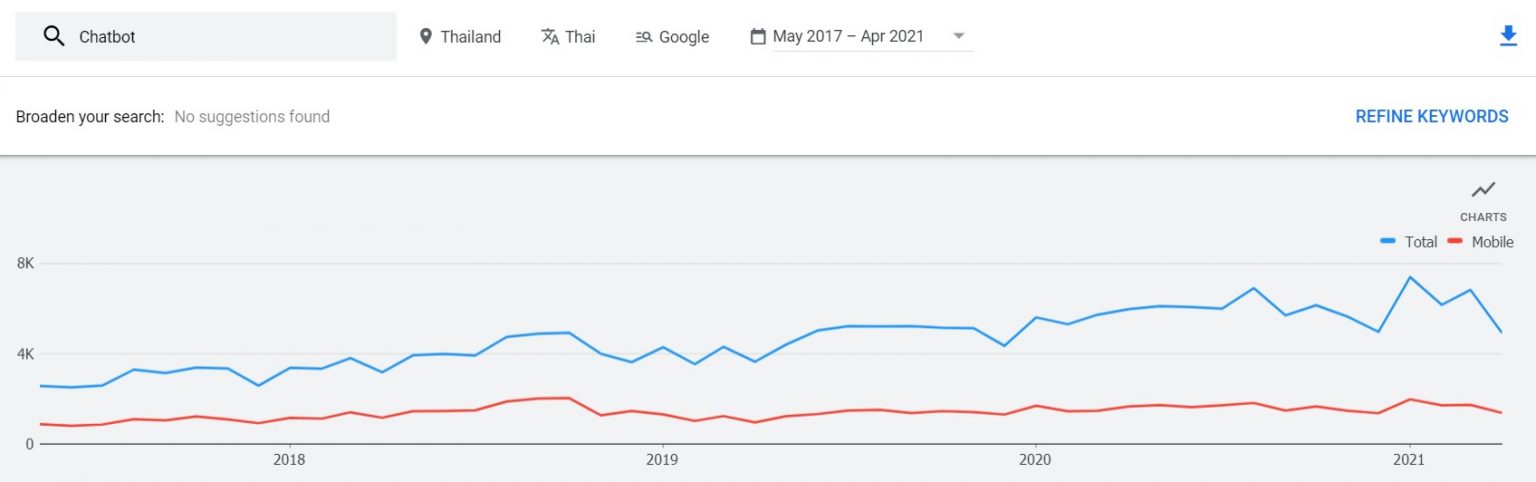Toggle the Mobile series in chart legend
The height and width of the screenshot is (482, 1536).
click(x=1492, y=242)
